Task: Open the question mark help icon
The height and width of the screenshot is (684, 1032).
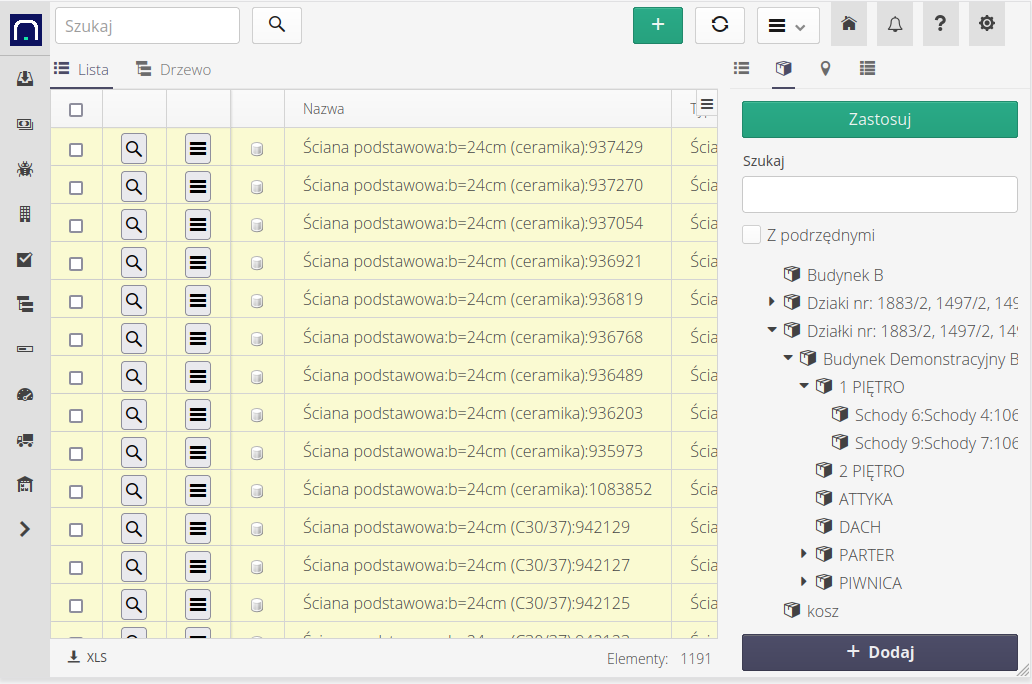Action: [x=940, y=25]
